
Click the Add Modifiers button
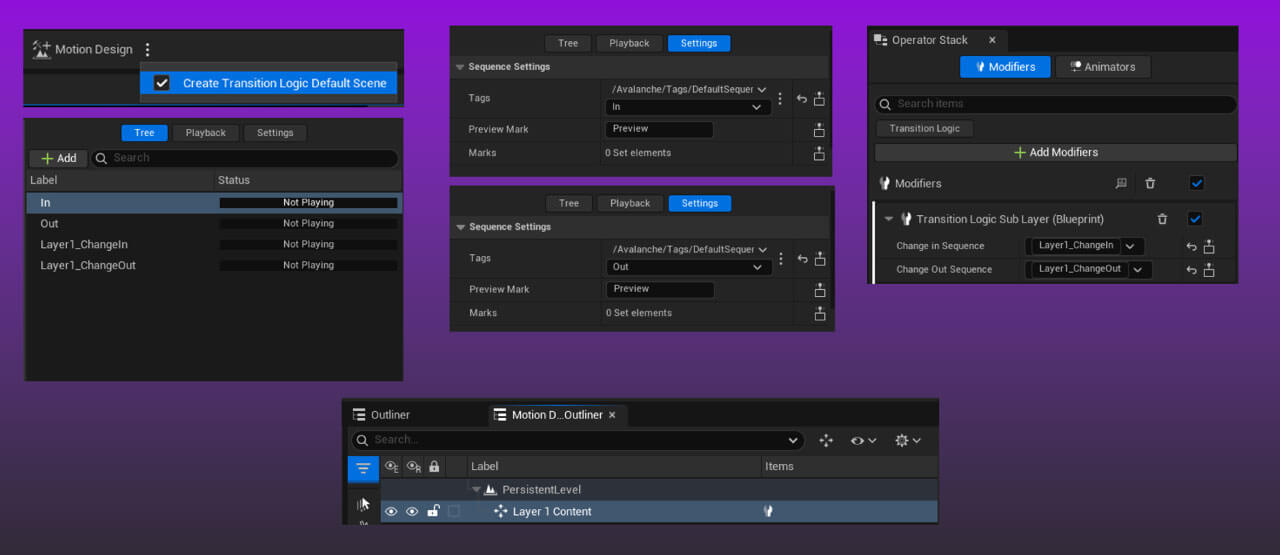(x=1056, y=152)
